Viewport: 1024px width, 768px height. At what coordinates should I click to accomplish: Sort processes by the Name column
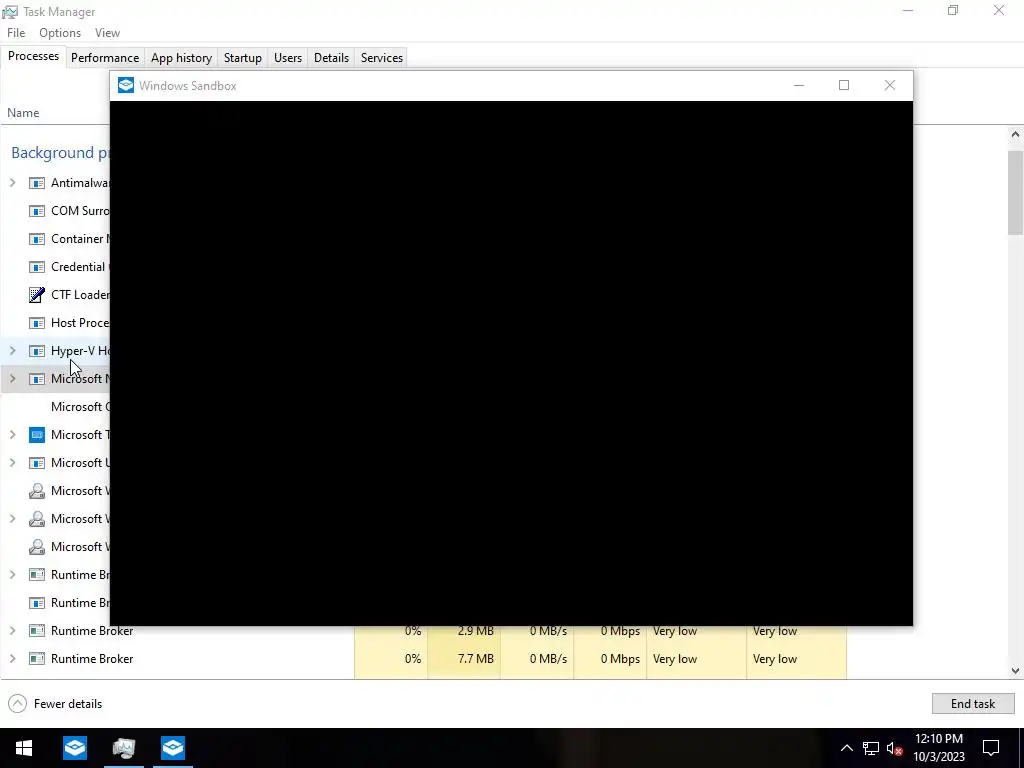click(x=24, y=113)
